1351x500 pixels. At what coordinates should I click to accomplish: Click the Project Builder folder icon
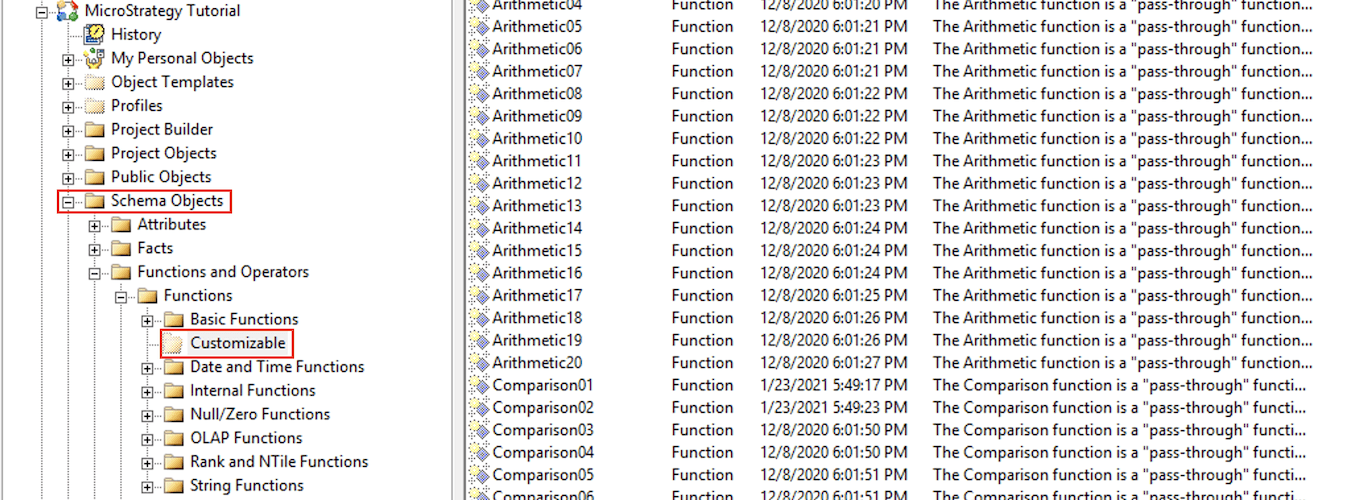pos(95,130)
